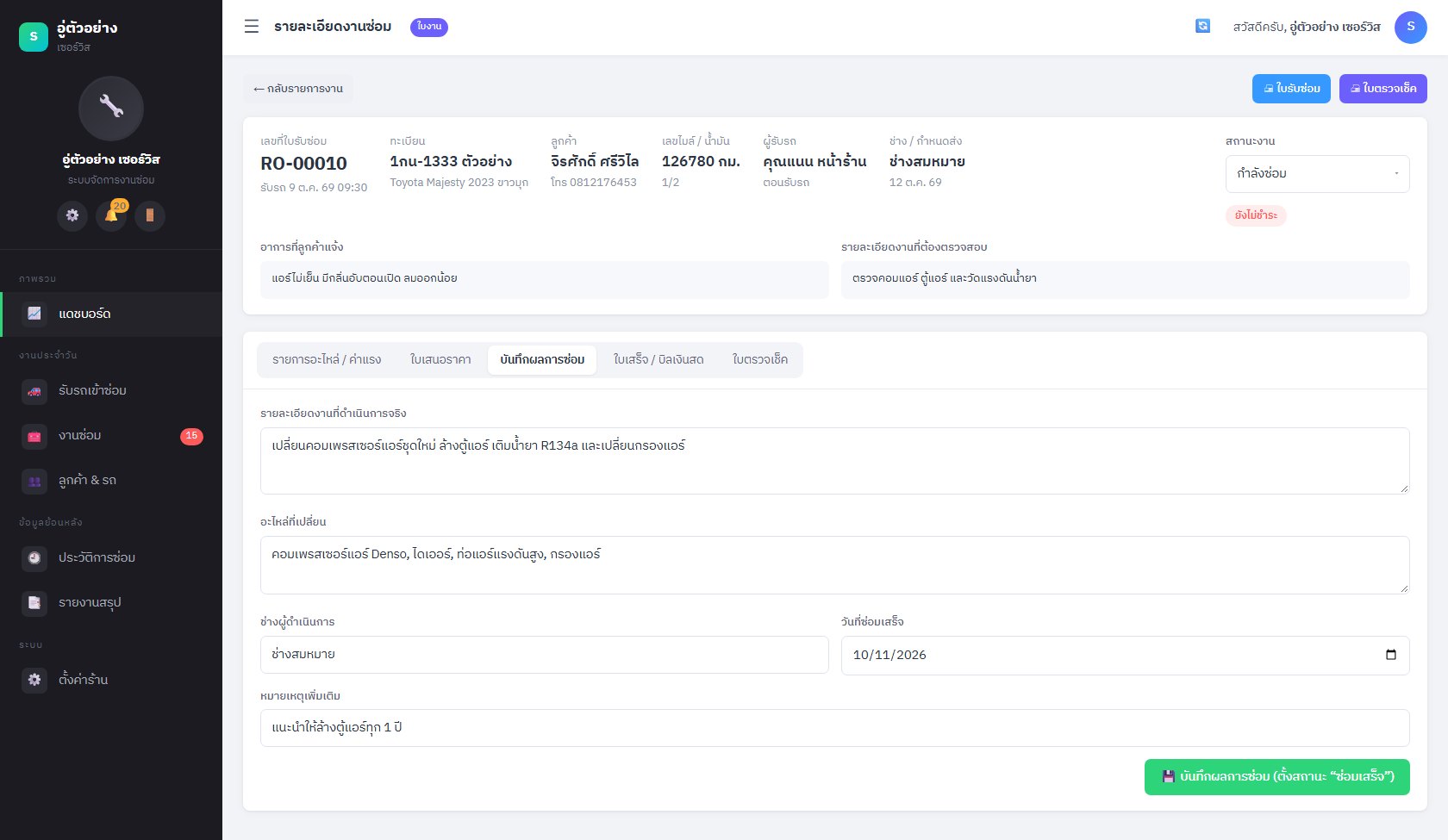Screen dimensions: 1448x840
Task: Expand the สถานะงาน status dropdown
Action: tap(1317, 173)
